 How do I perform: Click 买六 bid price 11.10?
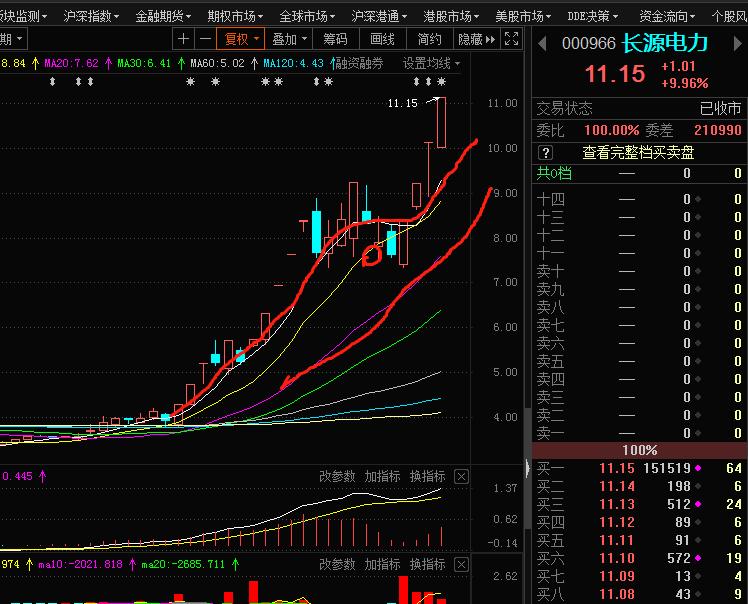[x=617, y=558]
